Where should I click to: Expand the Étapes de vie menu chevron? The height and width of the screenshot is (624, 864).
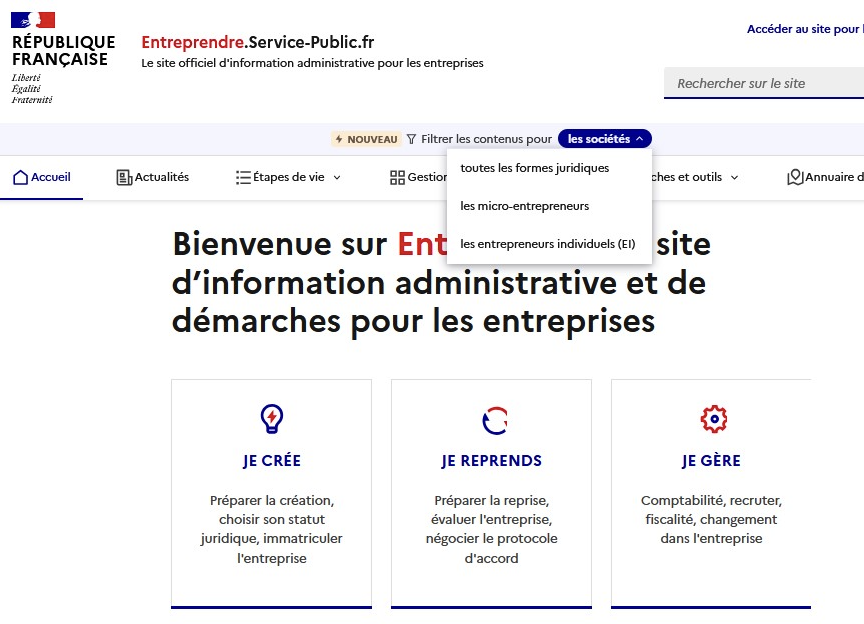(x=337, y=178)
